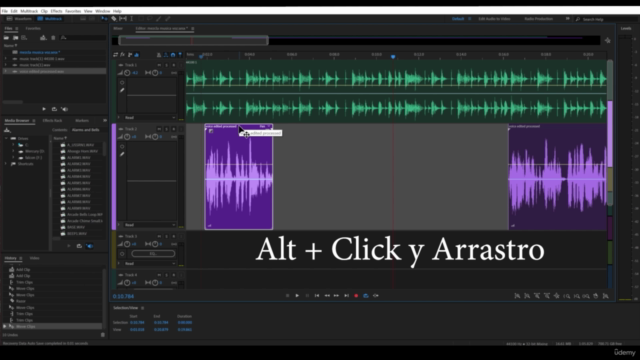
Task: Click the Zoom to Selection icon at far right
Action: click(606, 296)
